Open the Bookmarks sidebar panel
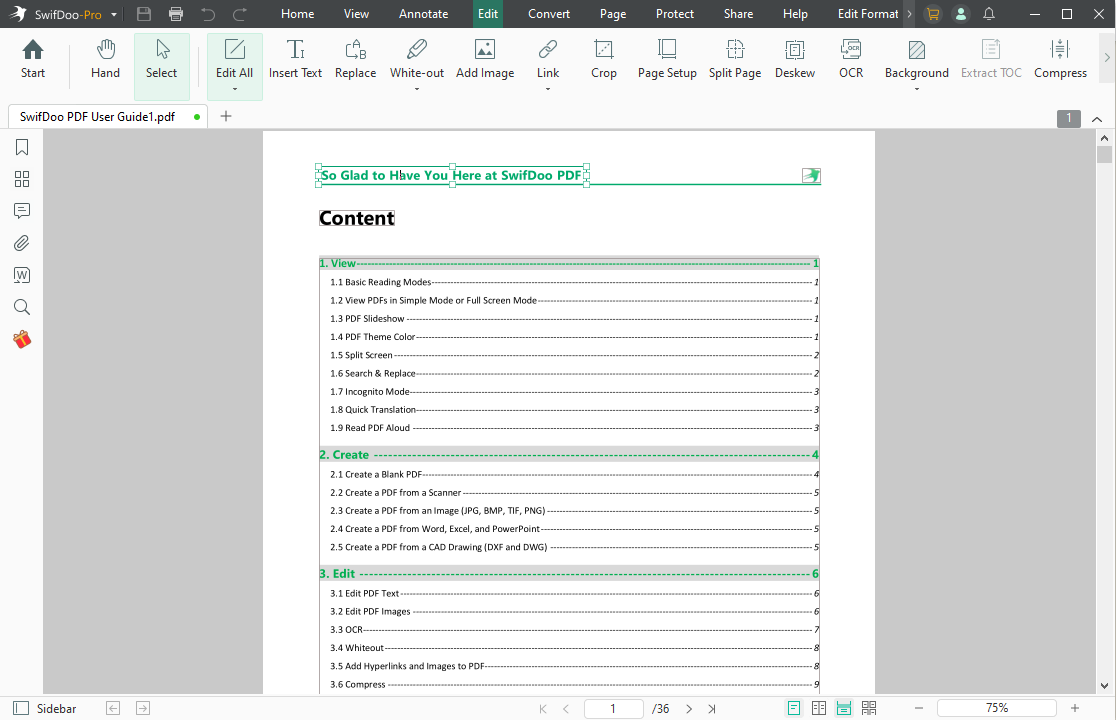The height and width of the screenshot is (720, 1116). point(22,147)
